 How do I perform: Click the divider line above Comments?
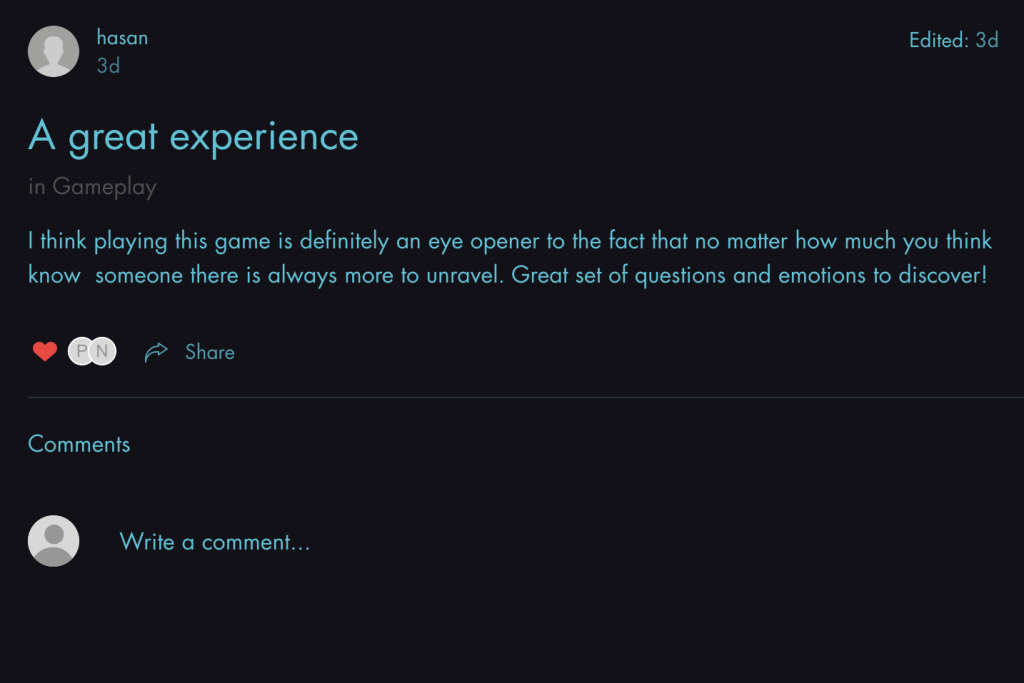pyautogui.click(x=526, y=397)
